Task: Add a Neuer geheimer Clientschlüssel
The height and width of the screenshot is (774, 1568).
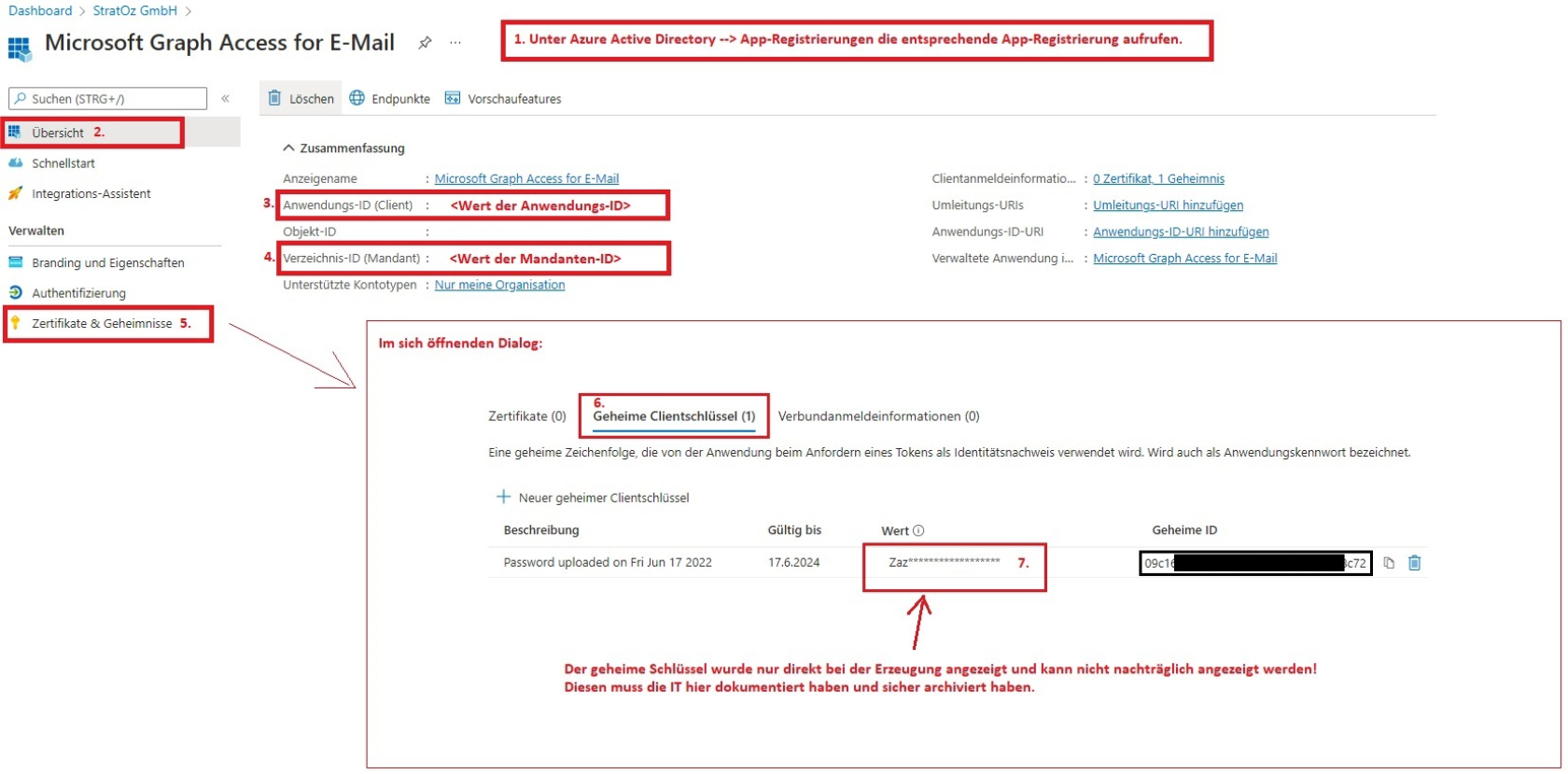Action: [593, 498]
